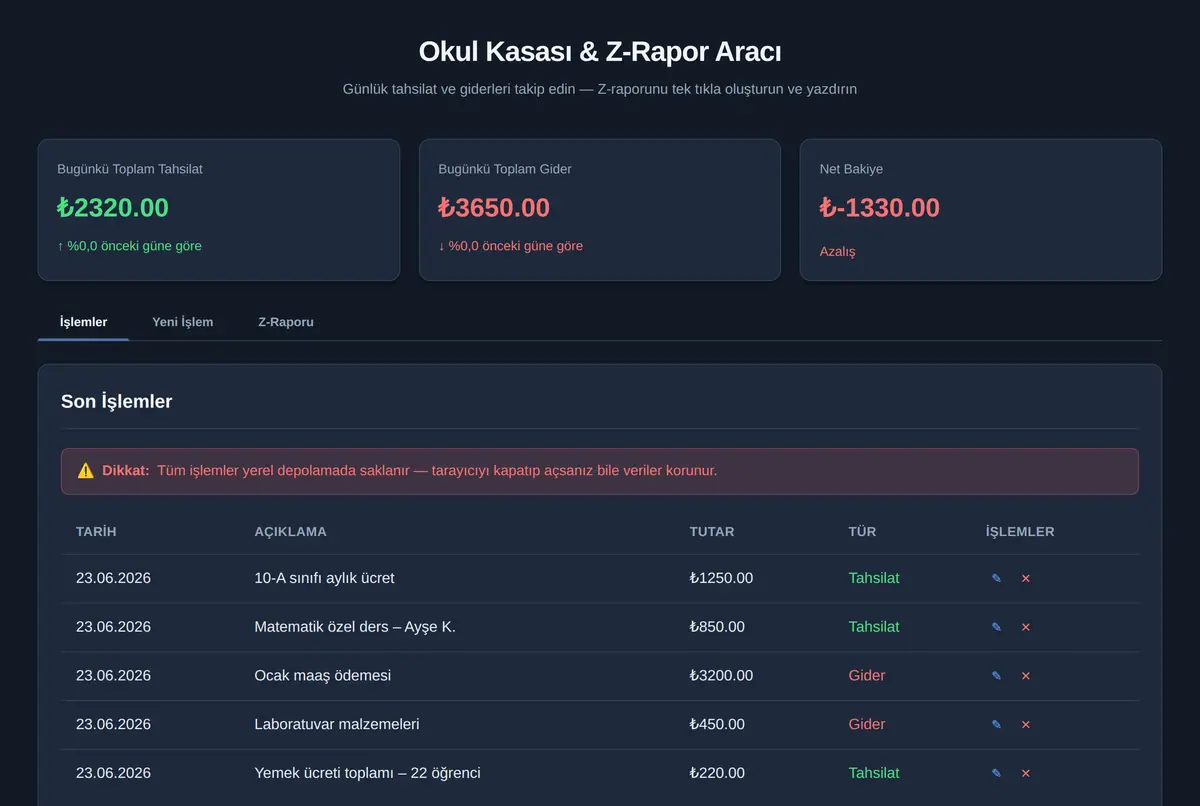Image resolution: width=1200 pixels, height=806 pixels.
Task: Click the Laboratuvar malzemeleri description
Action: (x=337, y=724)
